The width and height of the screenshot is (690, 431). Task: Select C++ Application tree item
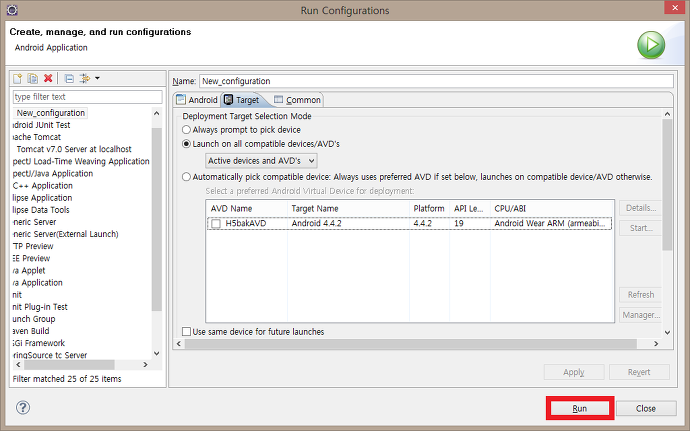pyautogui.click(x=43, y=186)
